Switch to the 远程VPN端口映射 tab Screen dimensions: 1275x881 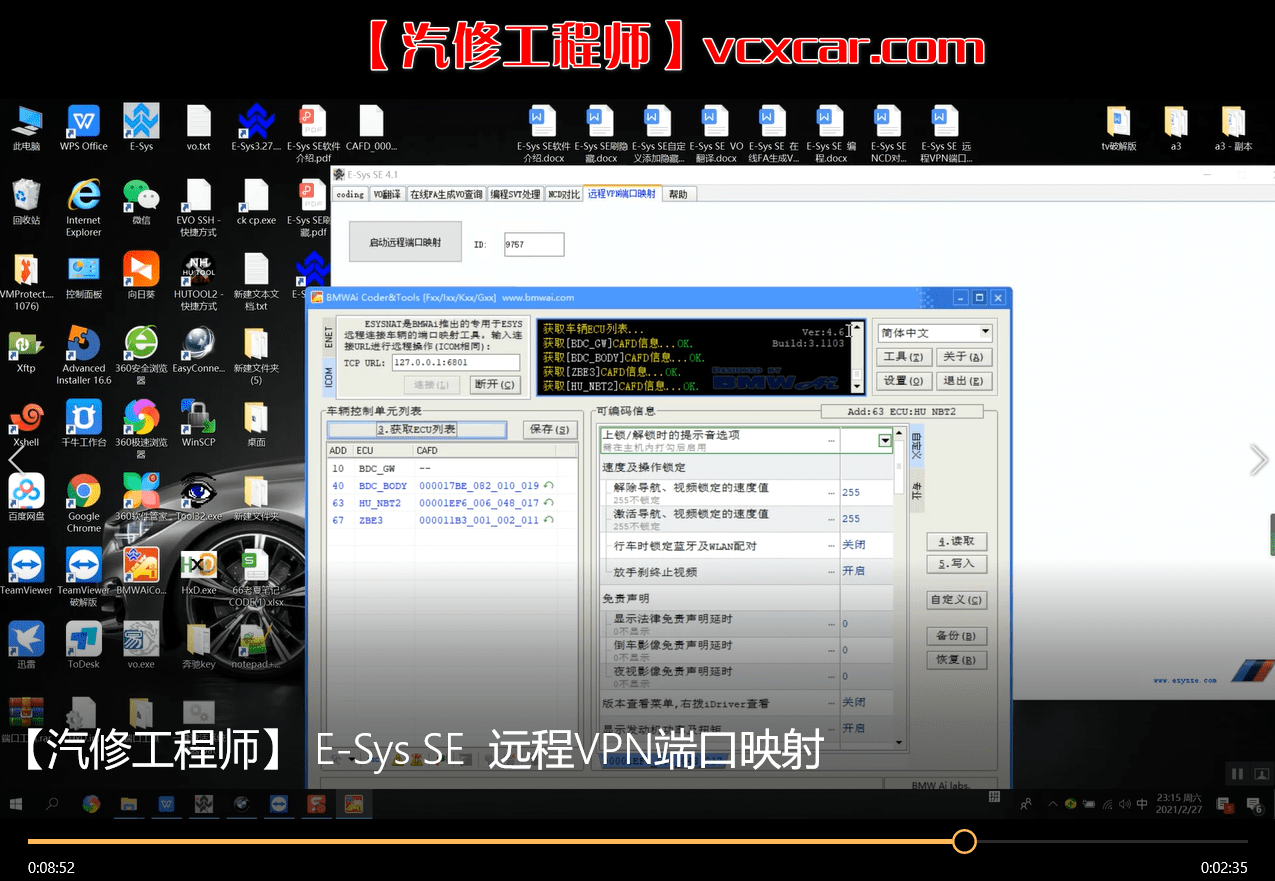tap(622, 194)
